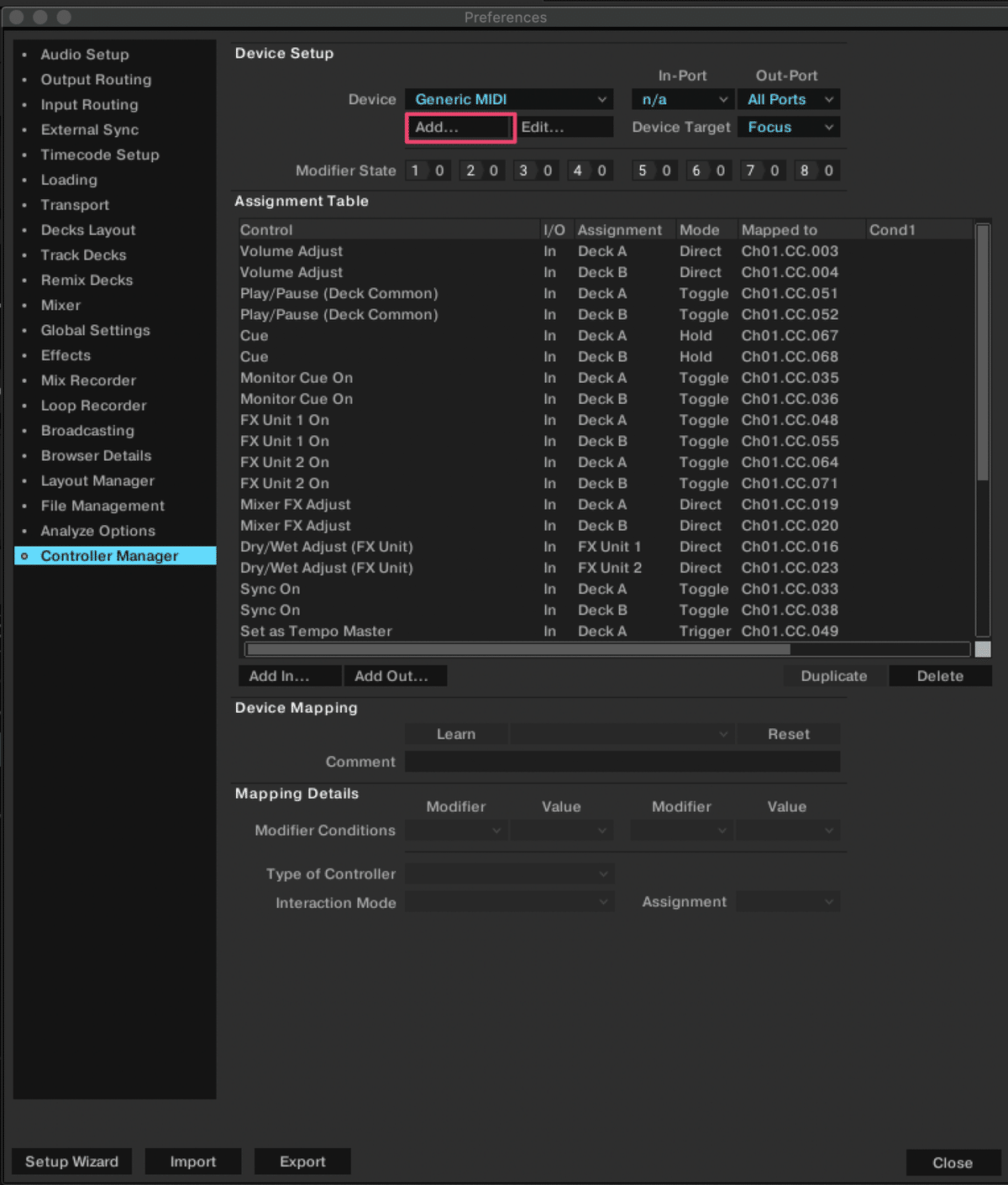Screen dimensions: 1008x1185
Task: Open Browser Details preferences
Action: tap(96, 456)
